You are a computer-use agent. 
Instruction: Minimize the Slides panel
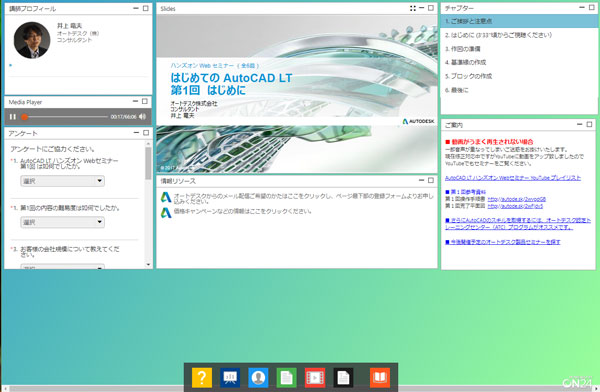(421, 8)
